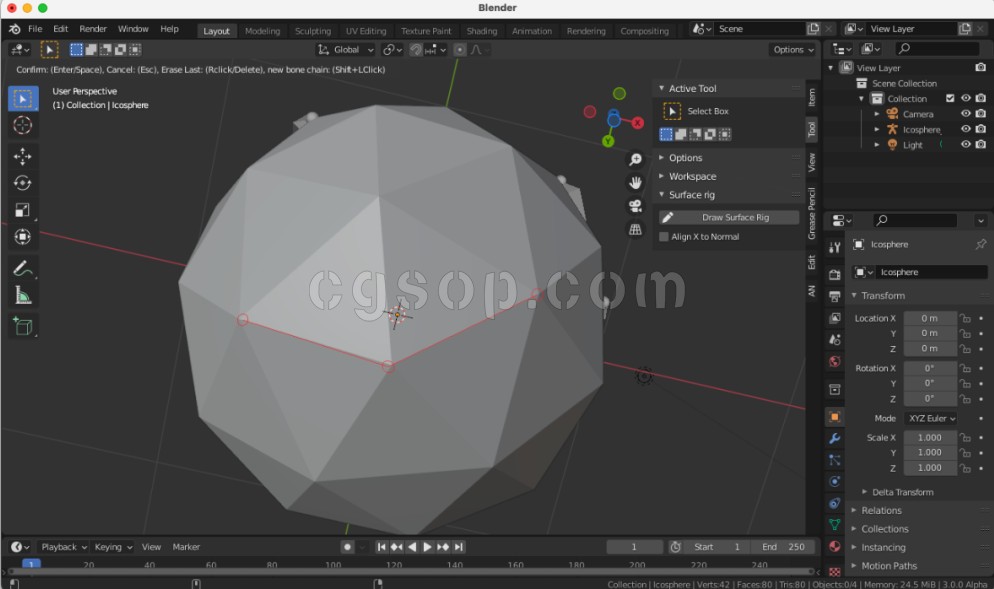Open the Output properties printer tab
The height and width of the screenshot is (589, 994).
tap(835, 296)
